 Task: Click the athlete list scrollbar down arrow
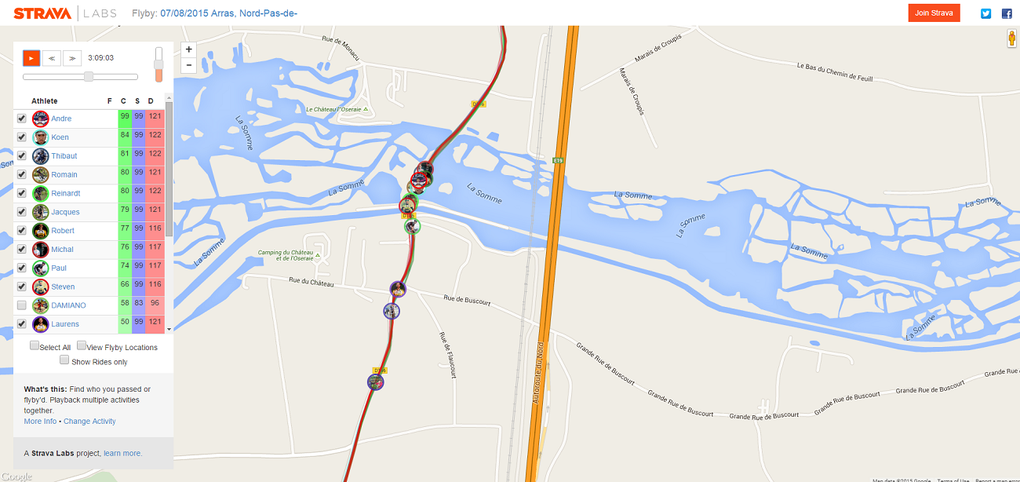click(x=169, y=329)
